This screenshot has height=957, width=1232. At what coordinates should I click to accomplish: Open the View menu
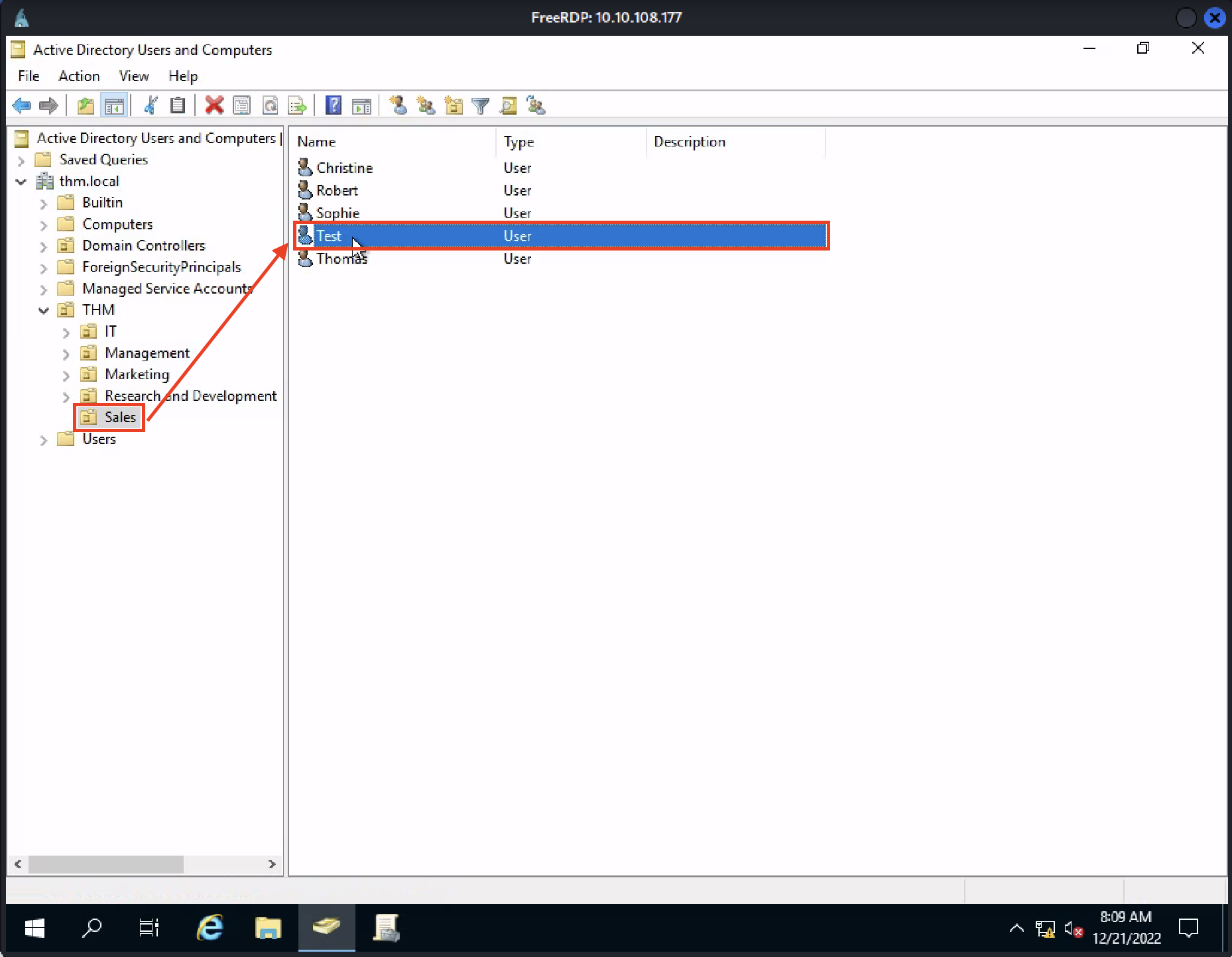[x=134, y=76]
